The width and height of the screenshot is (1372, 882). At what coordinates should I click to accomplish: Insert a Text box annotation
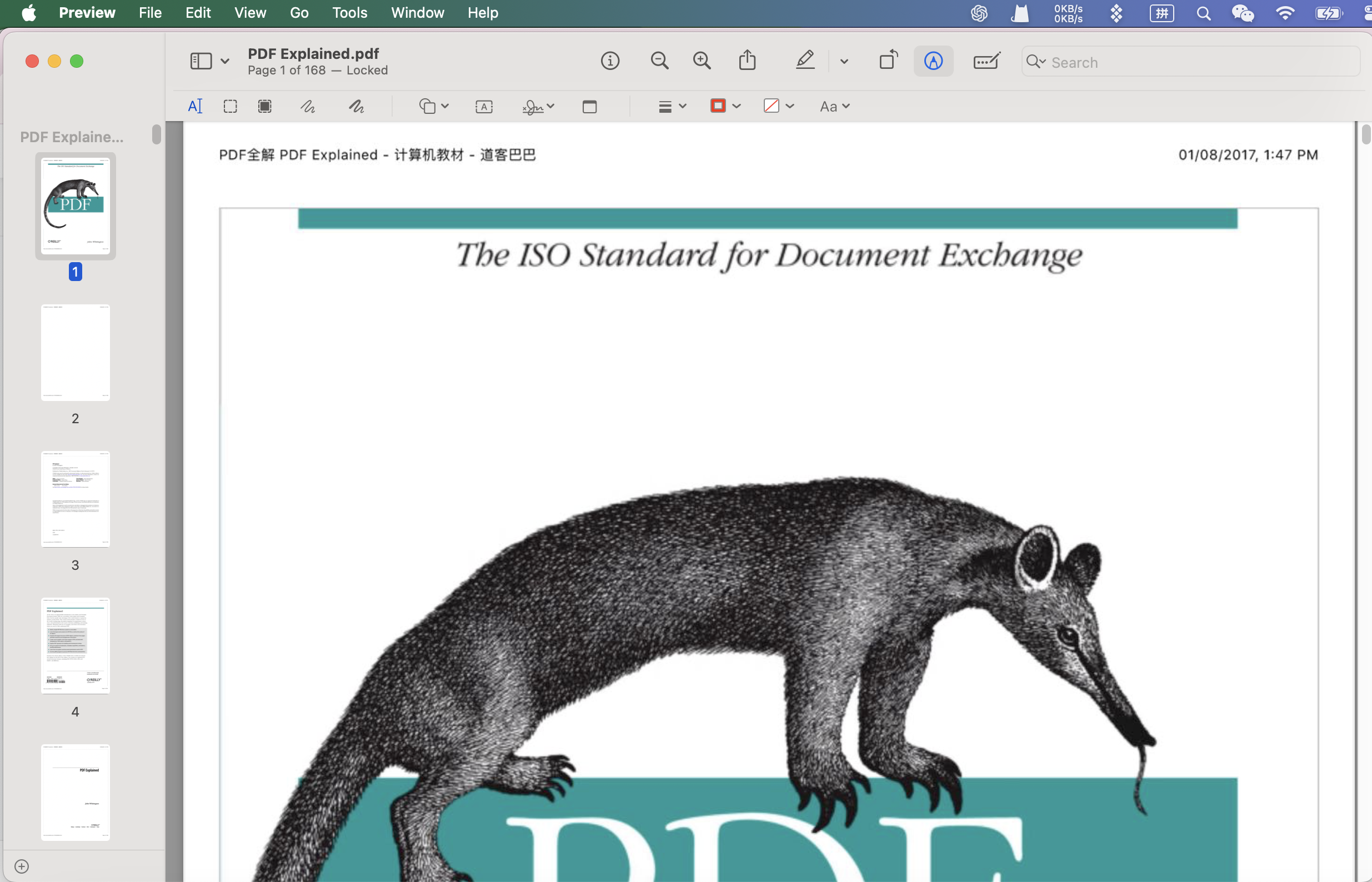[x=484, y=106]
